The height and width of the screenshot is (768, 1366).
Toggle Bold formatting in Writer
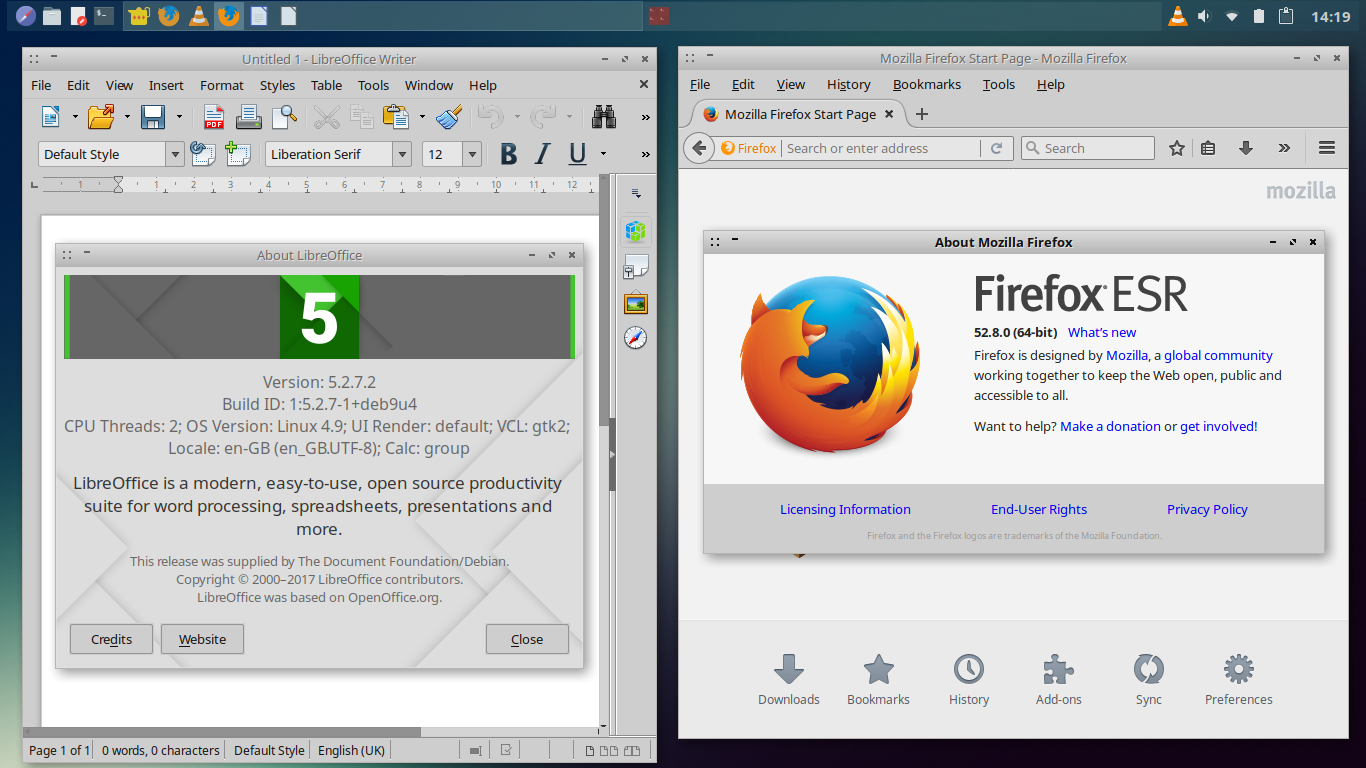[x=509, y=154]
